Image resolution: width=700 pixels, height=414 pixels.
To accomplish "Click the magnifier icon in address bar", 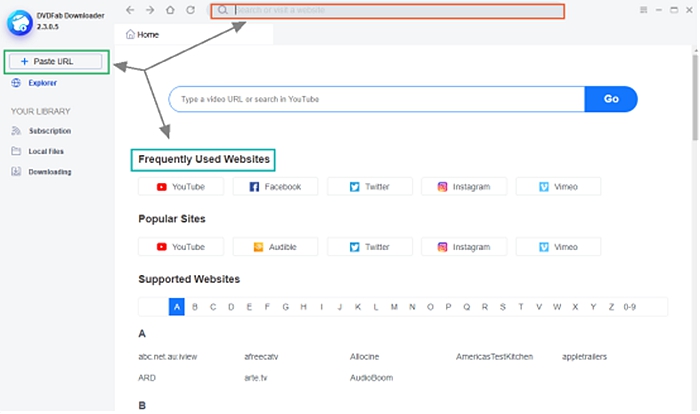I will tap(223, 10).
